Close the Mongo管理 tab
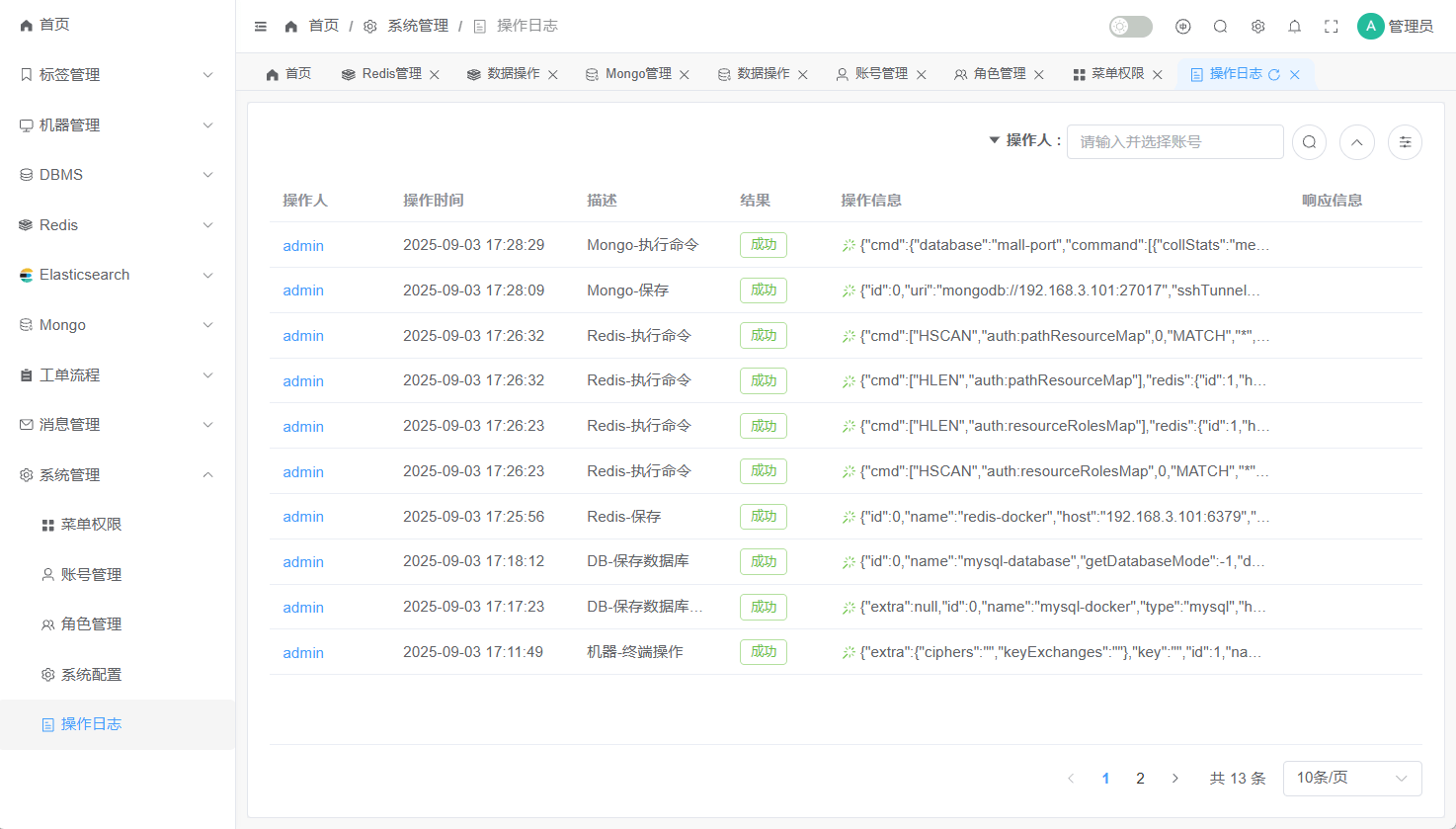Screen dimensions: 1456x829 point(685,75)
